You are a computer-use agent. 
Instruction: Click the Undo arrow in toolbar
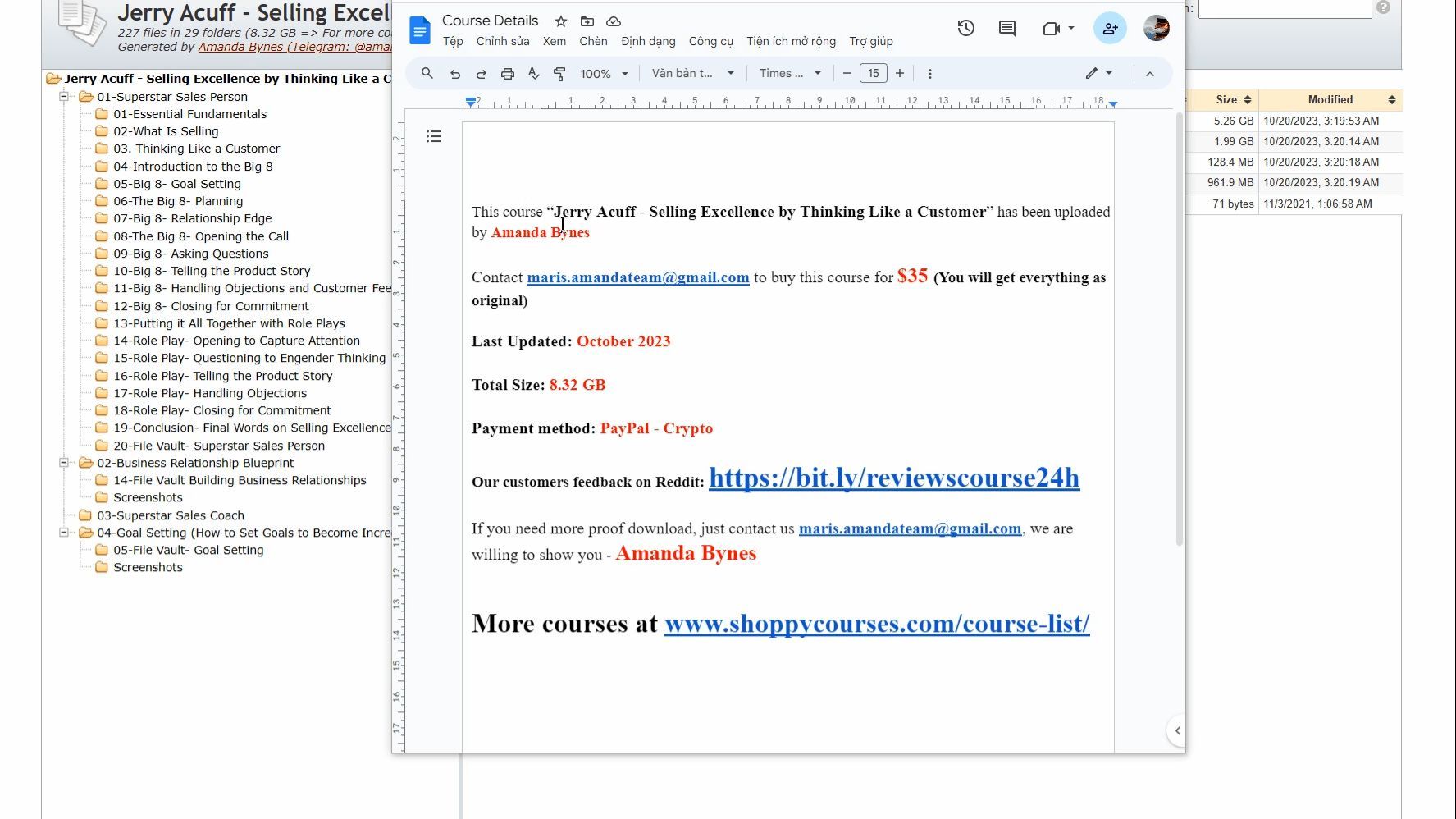[455, 74]
